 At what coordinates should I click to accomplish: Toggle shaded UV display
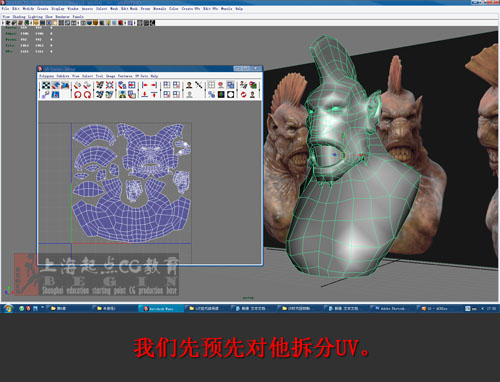click(x=230, y=85)
